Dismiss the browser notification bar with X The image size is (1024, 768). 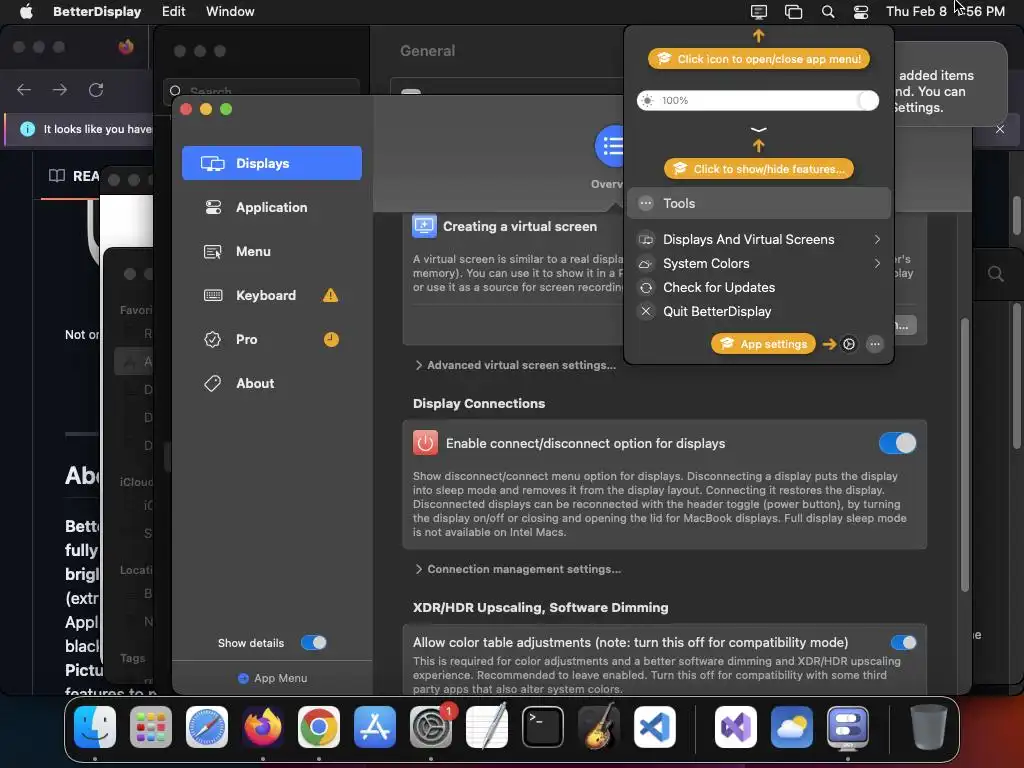click(x=1000, y=129)
